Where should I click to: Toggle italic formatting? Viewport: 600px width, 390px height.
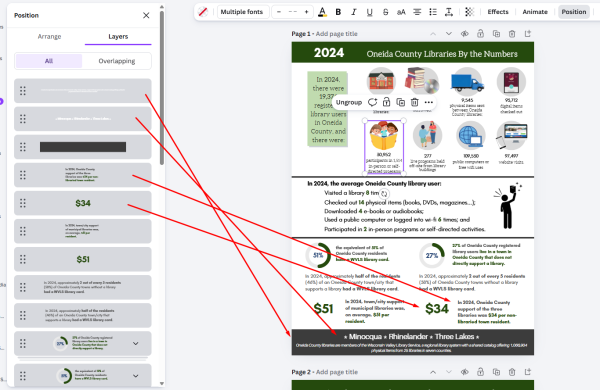pos(354,12)
